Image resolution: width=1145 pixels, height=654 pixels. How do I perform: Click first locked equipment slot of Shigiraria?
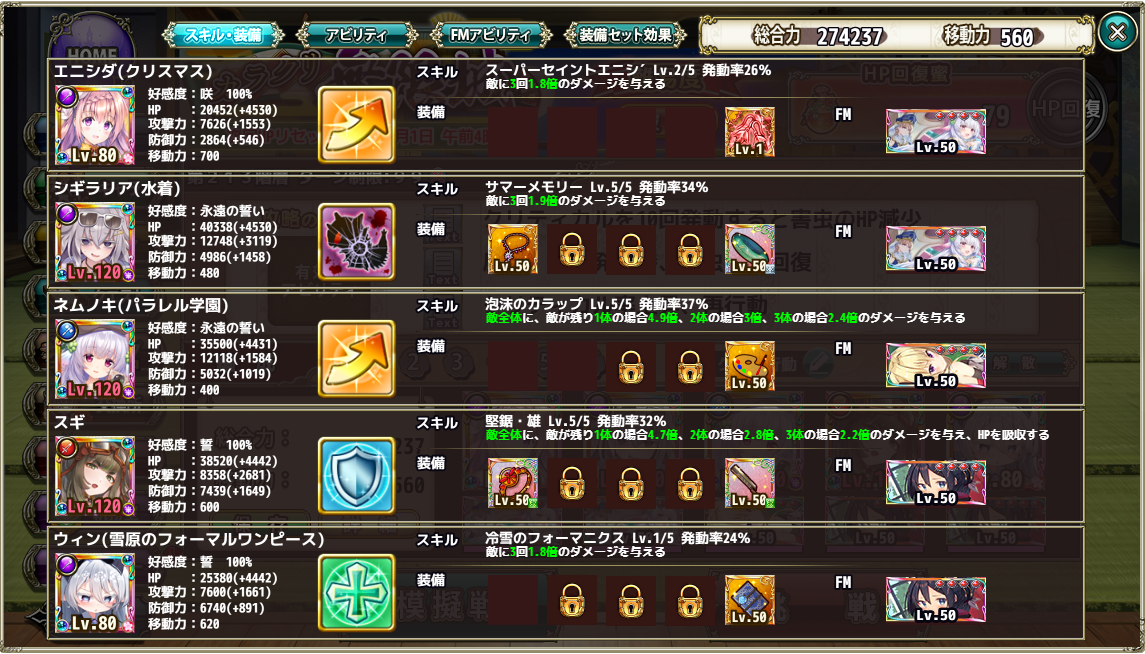click(x=572, y=249)
